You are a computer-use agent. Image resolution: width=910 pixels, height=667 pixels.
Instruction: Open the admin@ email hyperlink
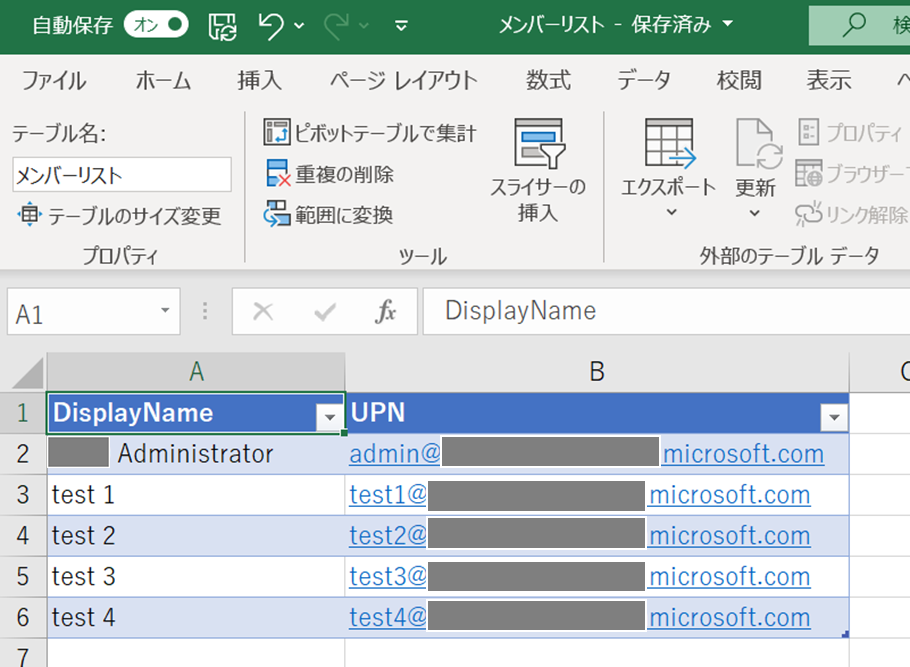pyautogui.click(x=395, y=454)
